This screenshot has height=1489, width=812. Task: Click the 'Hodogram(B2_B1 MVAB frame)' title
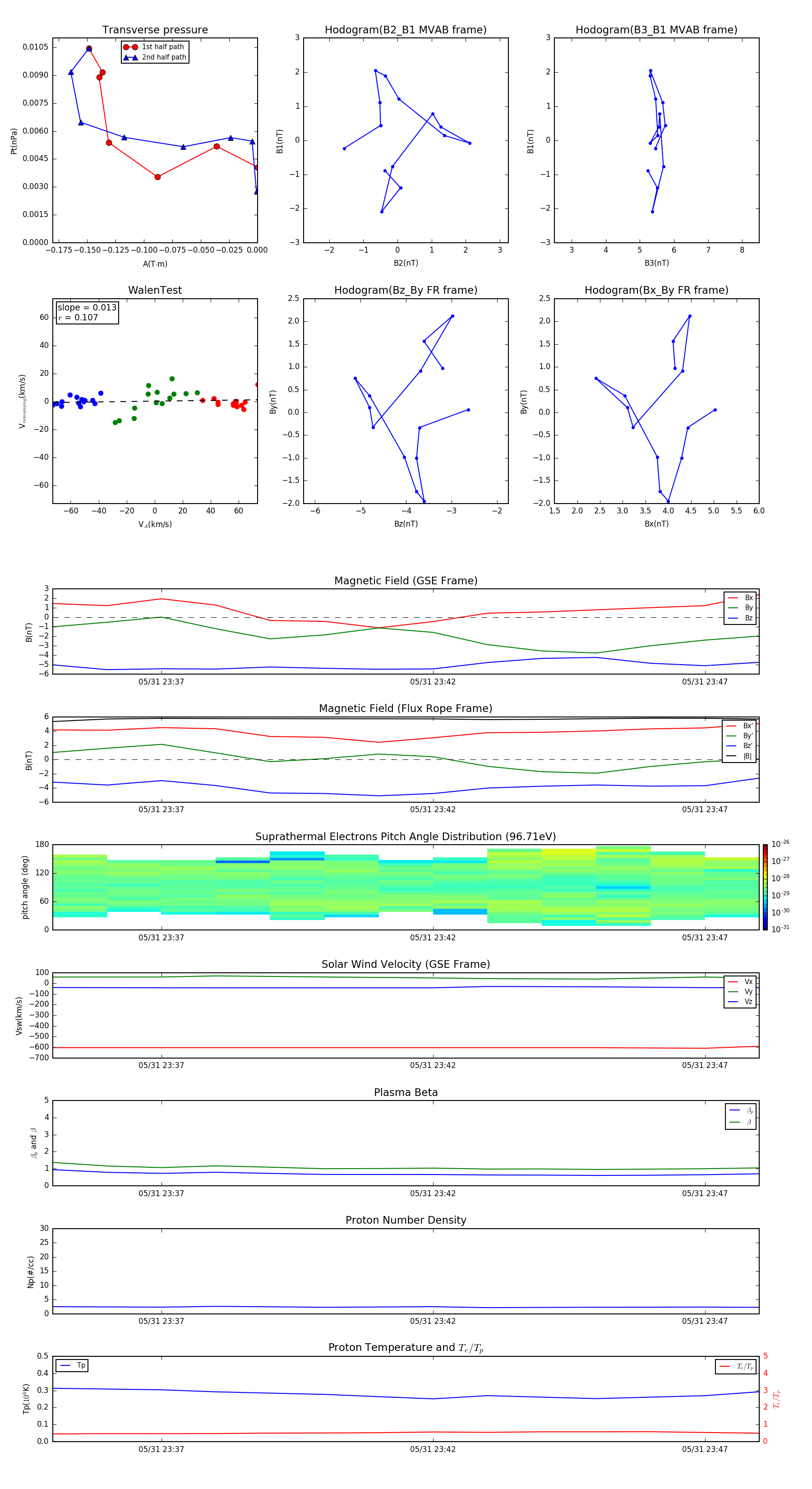406,30
